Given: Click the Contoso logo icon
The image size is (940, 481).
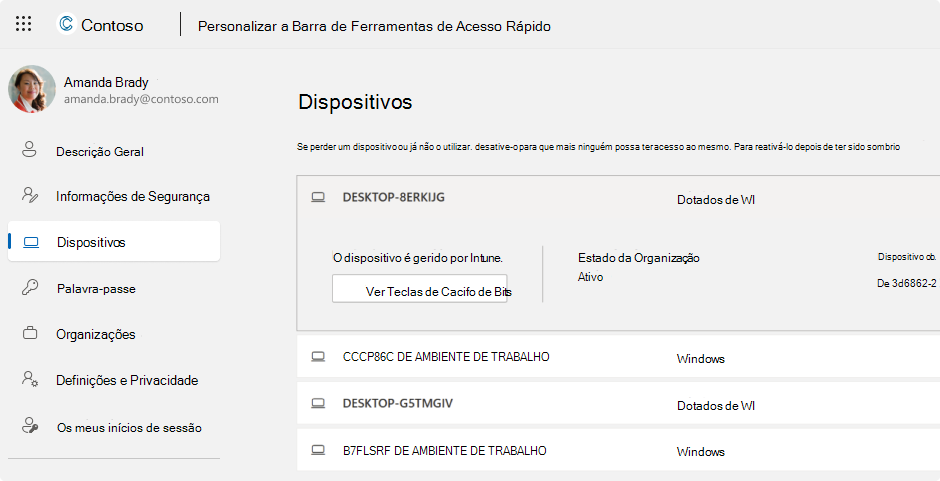Looking at the screenshot, I should [x=67, y=24].
